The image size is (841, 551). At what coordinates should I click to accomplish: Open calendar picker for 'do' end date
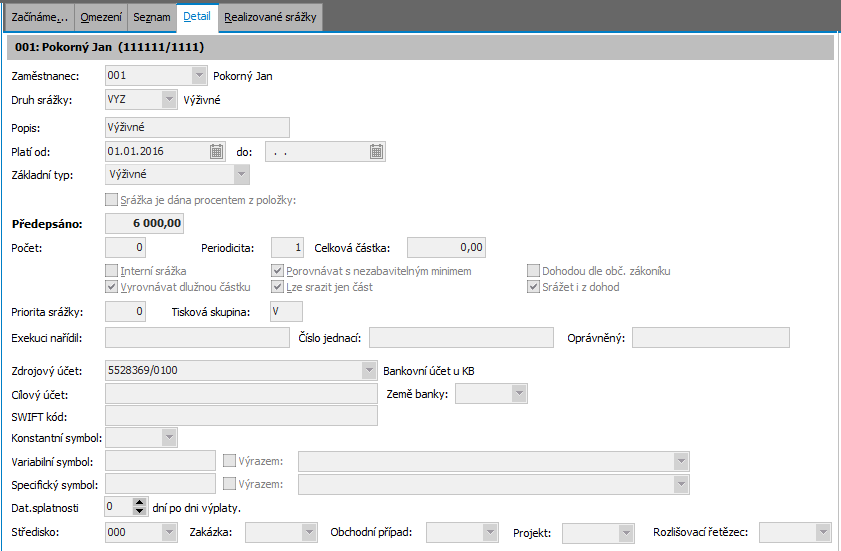(x=376, y=152)
